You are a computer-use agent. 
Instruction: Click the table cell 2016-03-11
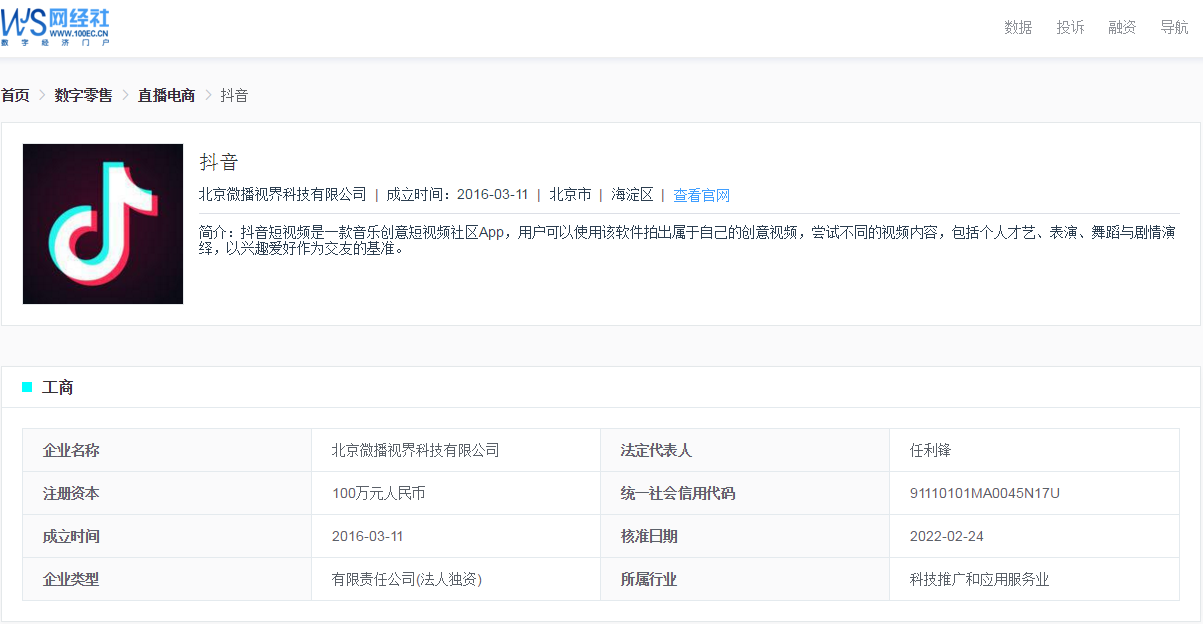[456, 536]
